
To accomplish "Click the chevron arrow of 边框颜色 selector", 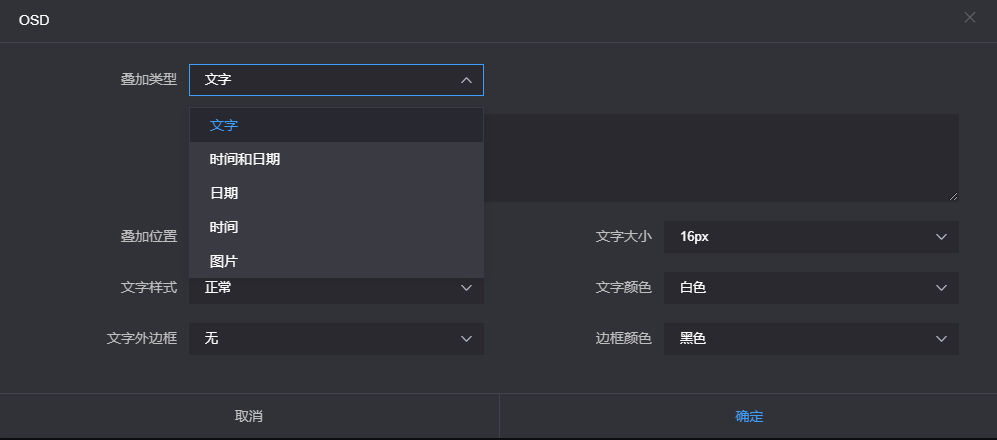I will pyautogui.click(x=942, y=338).
